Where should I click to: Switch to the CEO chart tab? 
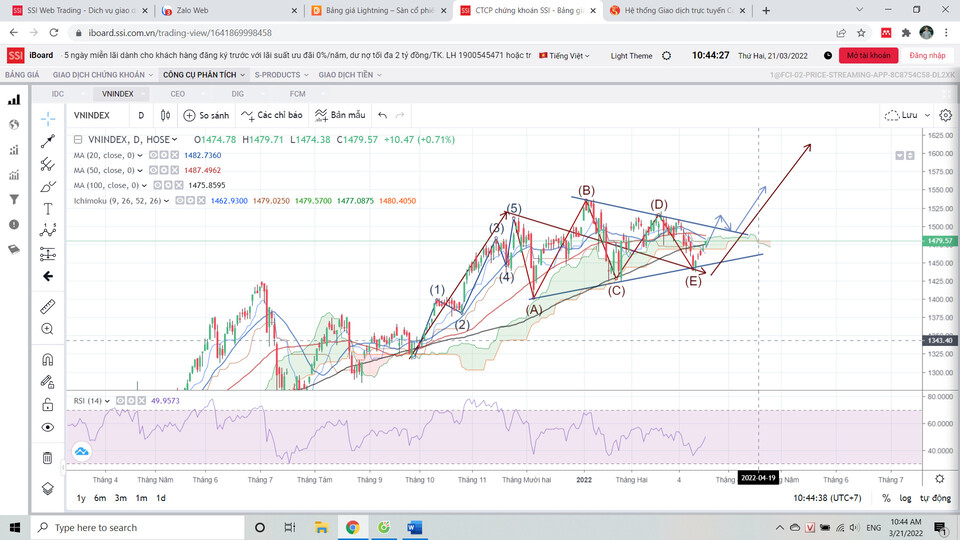click(x=177, y=94)
